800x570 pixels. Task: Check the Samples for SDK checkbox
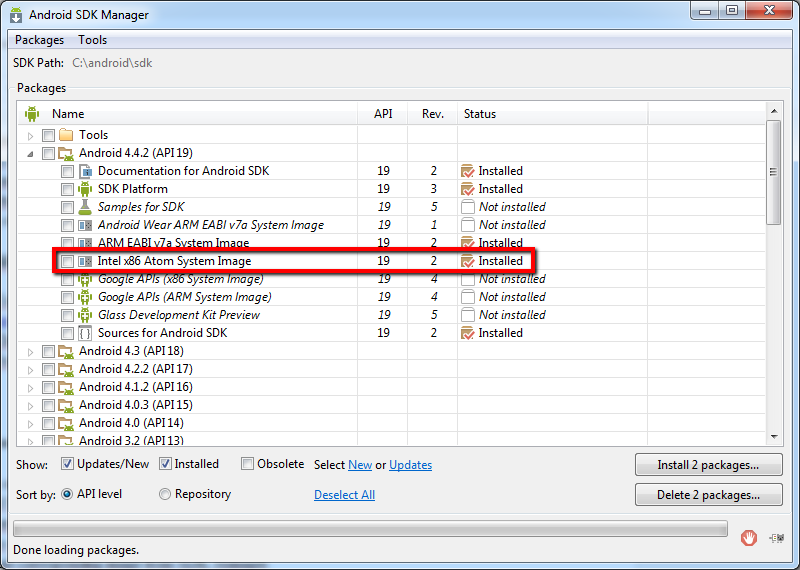pyautogui.click(x=67, y=207)
